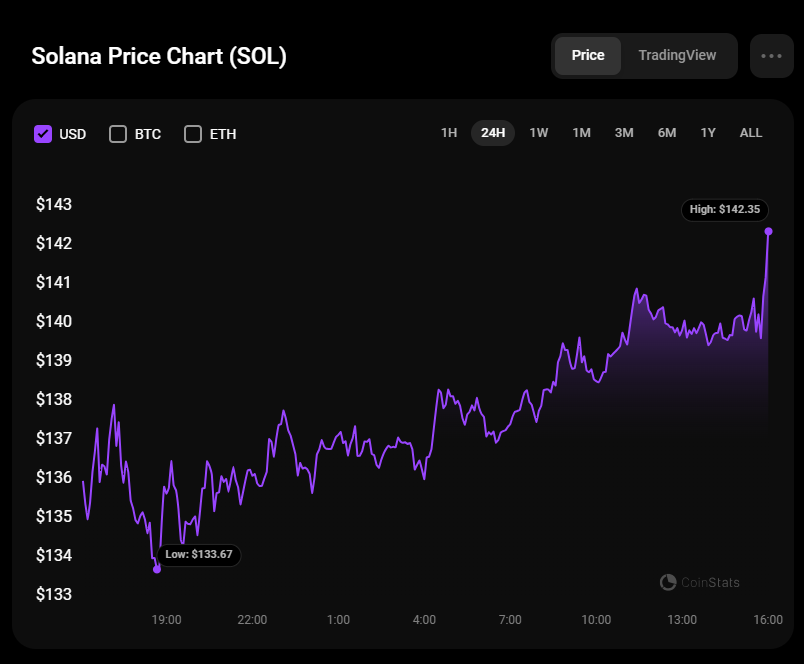Select the 3M time range
The image size is (804, 664).
[x=624, y=133]
